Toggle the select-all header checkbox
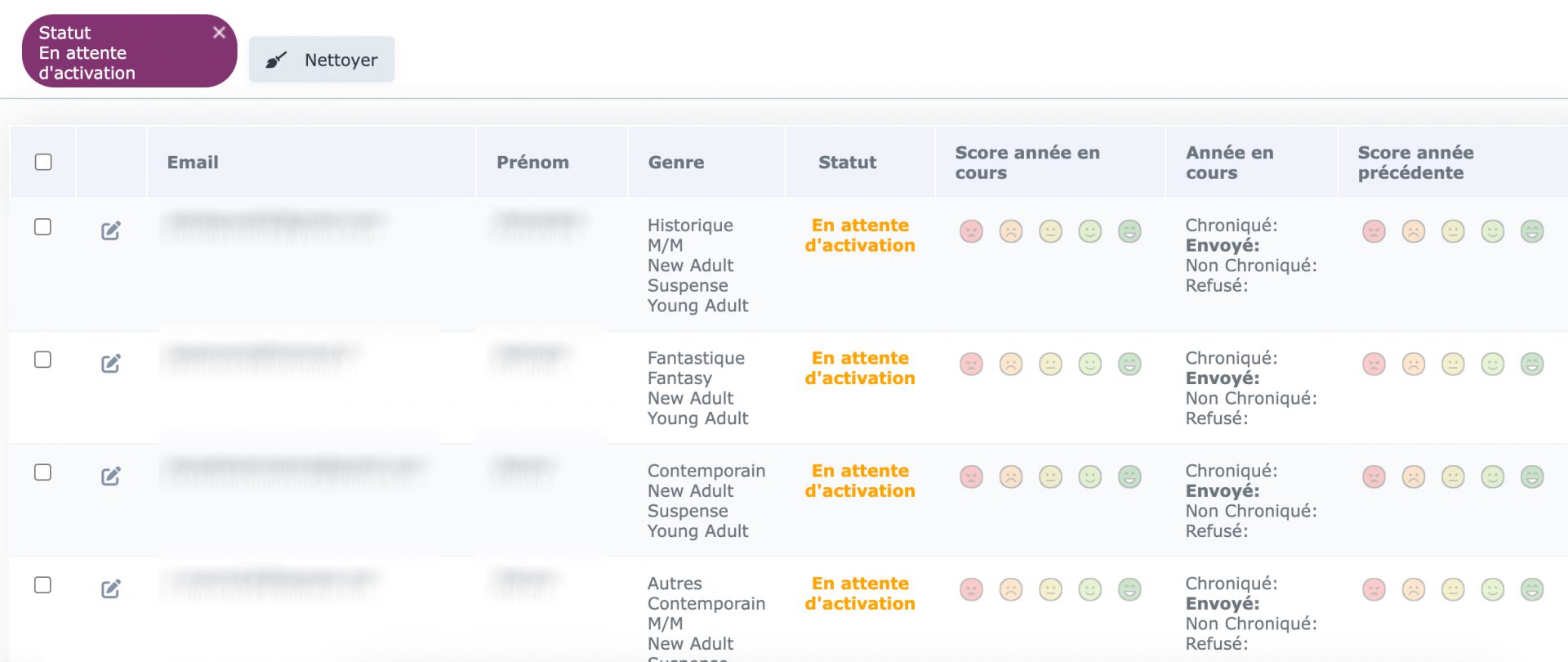 [43, 162]
